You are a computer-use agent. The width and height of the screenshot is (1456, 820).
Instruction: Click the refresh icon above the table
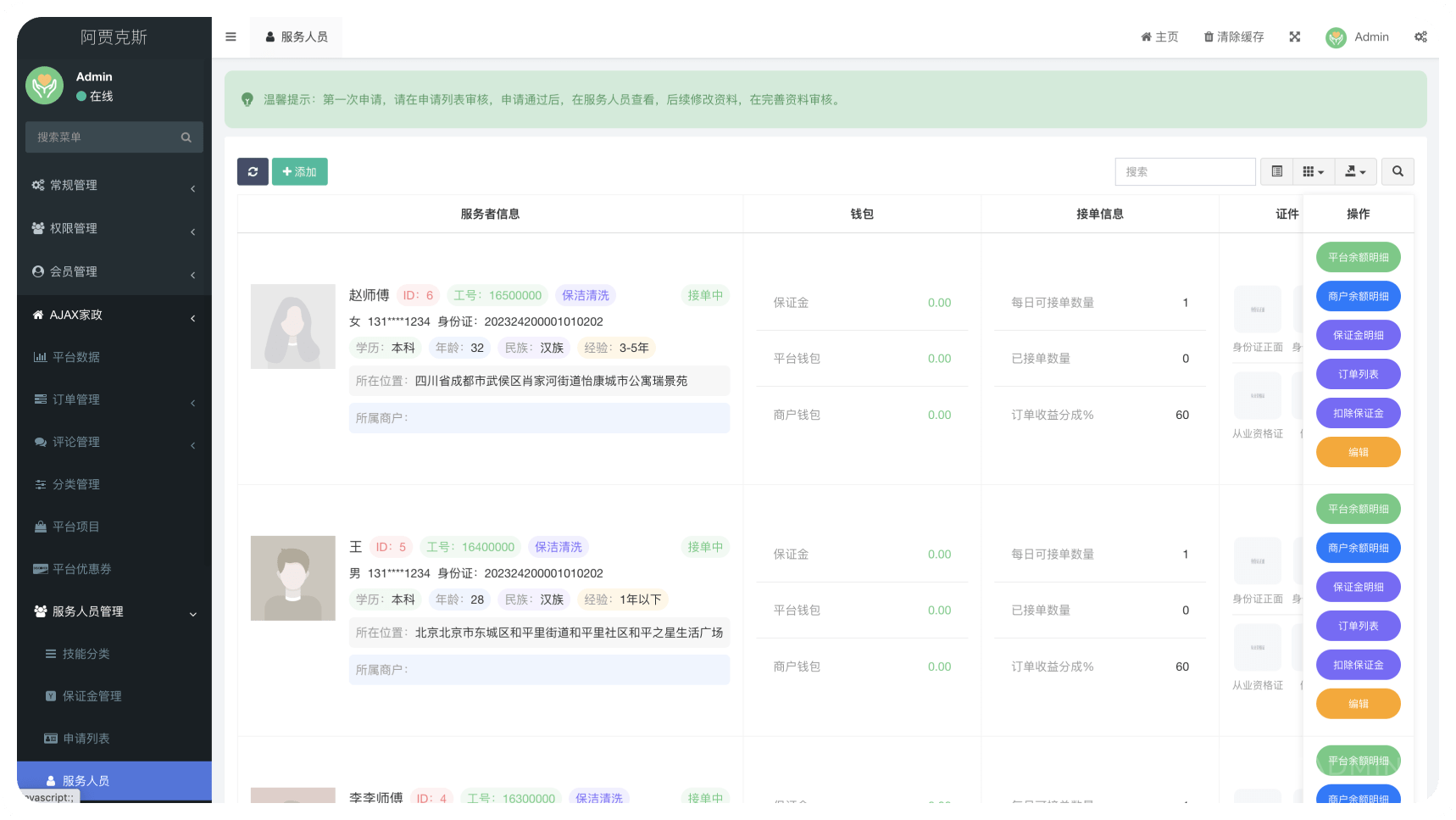pos(253,171)
